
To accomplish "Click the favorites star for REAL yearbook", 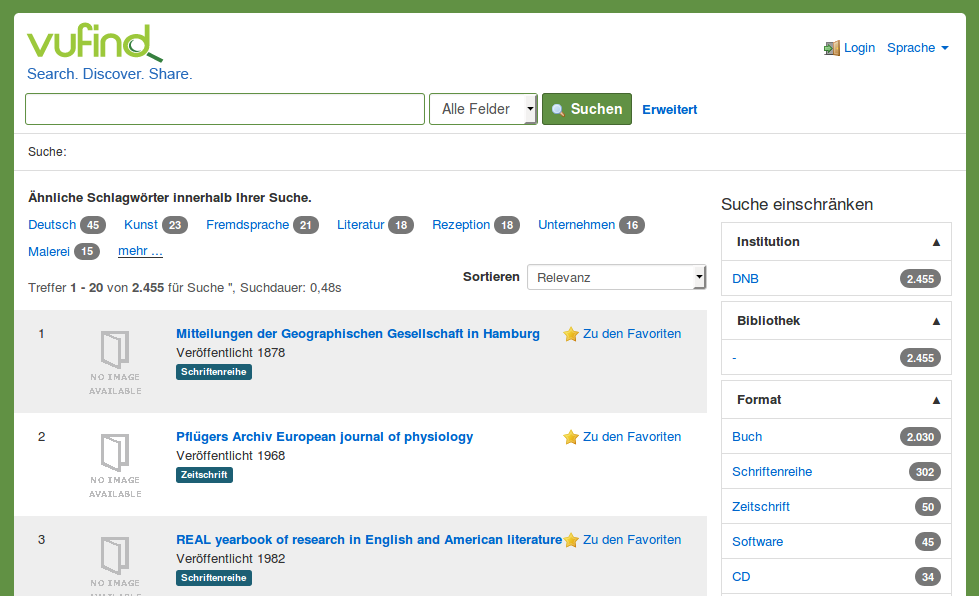I will pos(571,540).
